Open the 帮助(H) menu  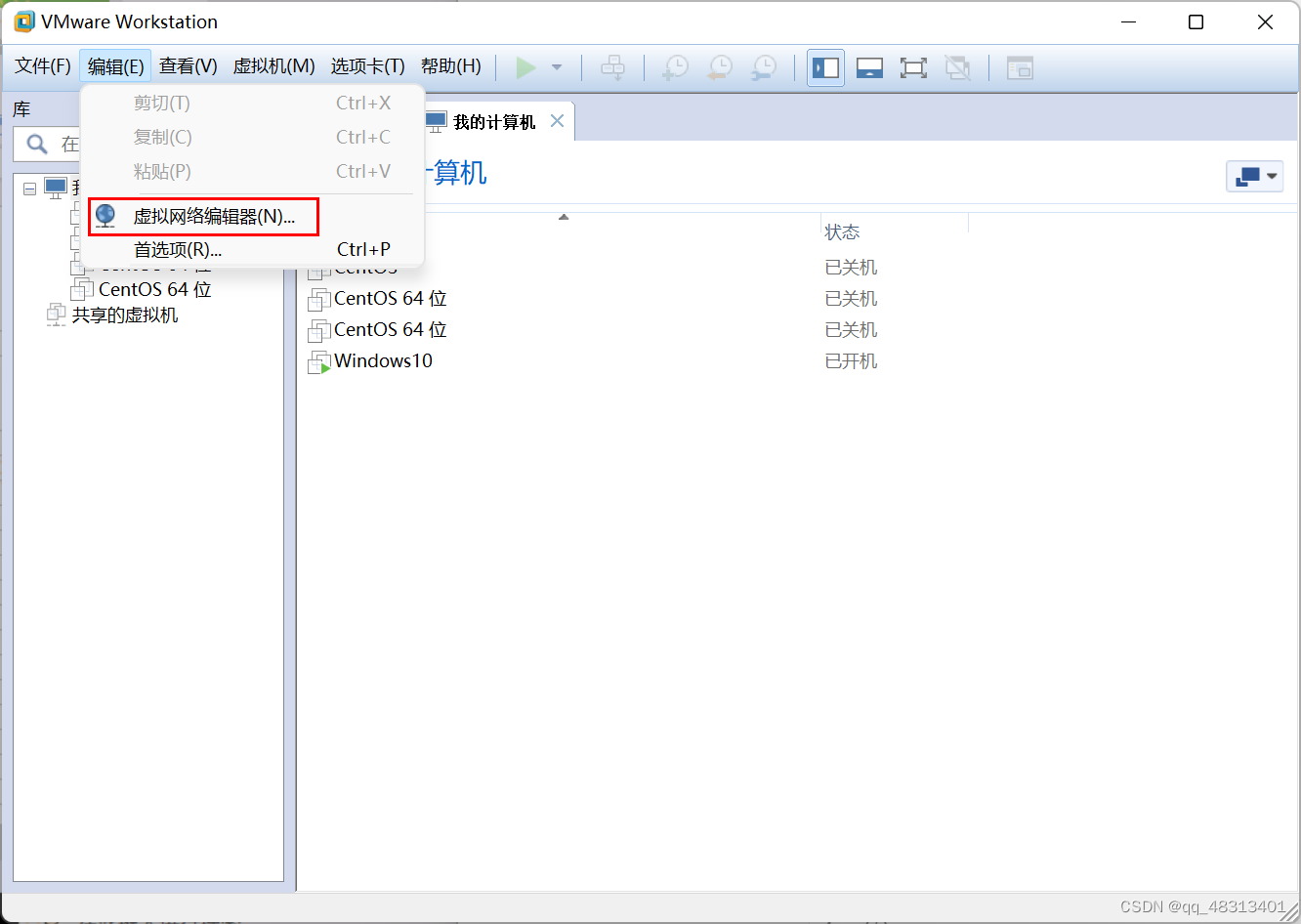coord(451,66)
